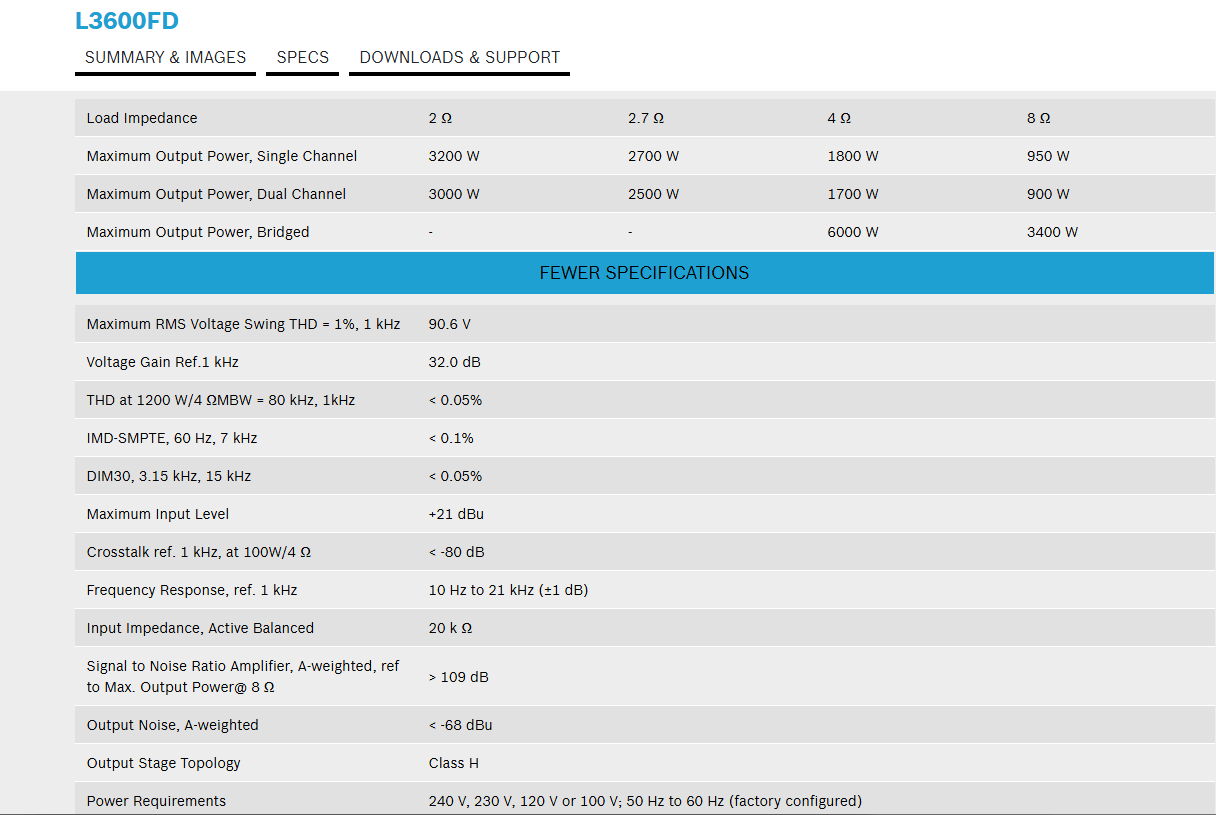1216x815 pixels.
Task: Click the 90.6 V value
Action: [449, 324]
